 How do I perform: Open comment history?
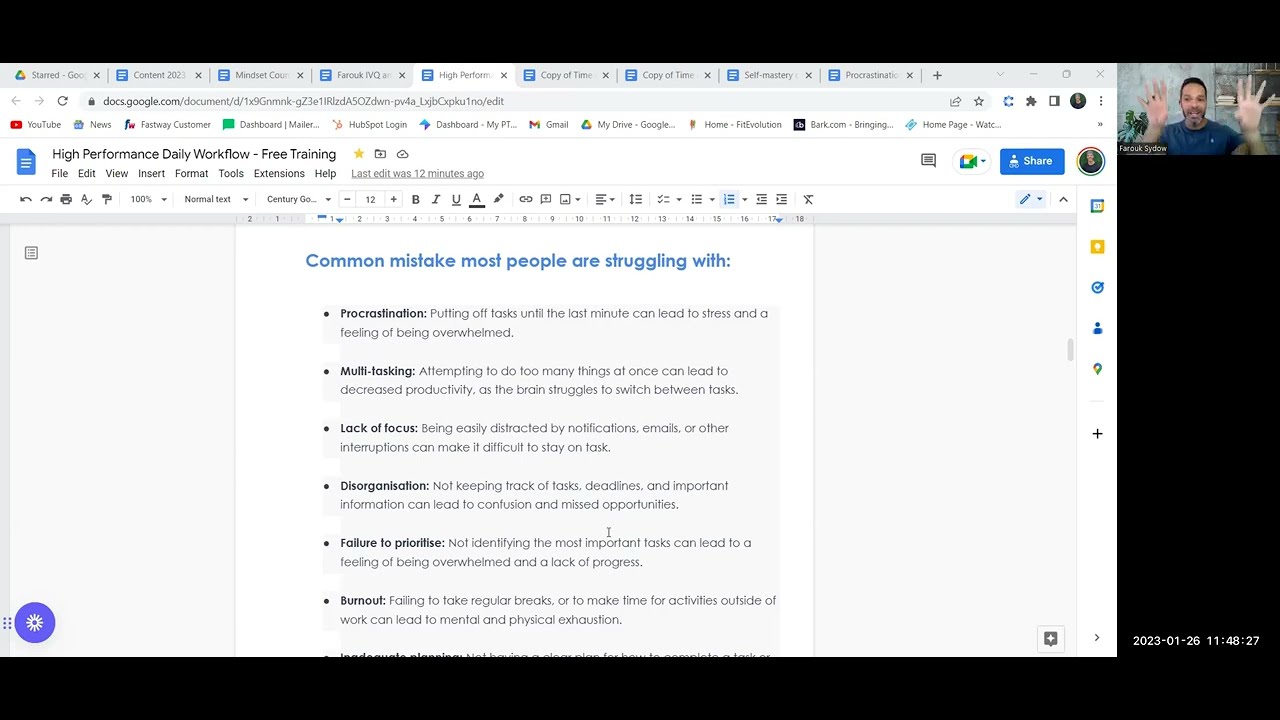[x=928, y=161]
